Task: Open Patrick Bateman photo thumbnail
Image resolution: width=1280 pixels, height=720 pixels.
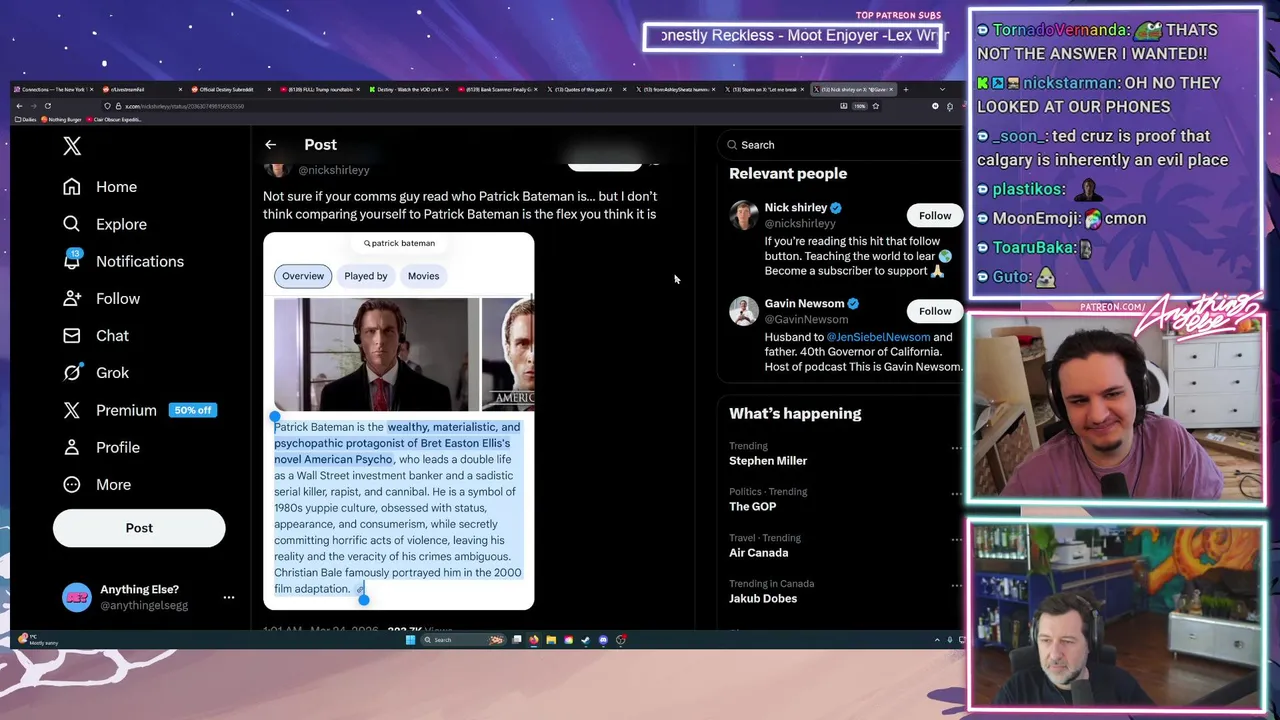Action: 377,354
